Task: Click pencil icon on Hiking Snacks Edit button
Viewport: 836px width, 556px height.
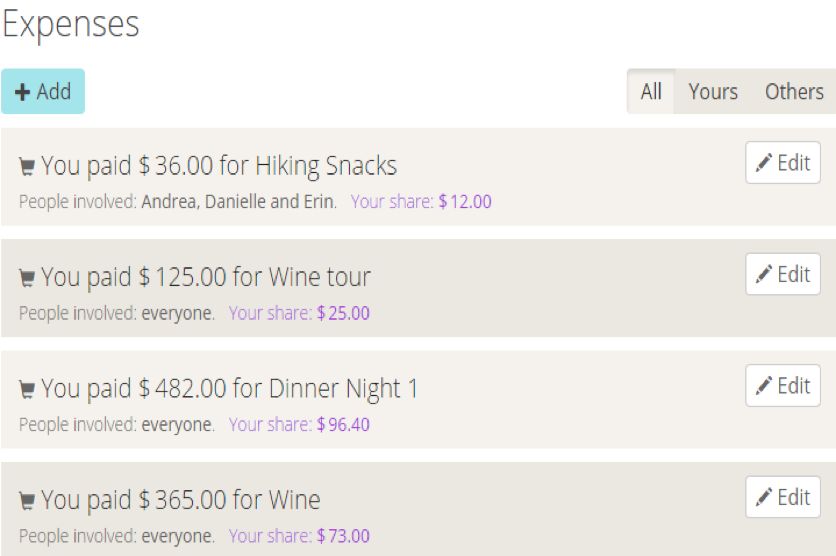Action: (764, 163)
